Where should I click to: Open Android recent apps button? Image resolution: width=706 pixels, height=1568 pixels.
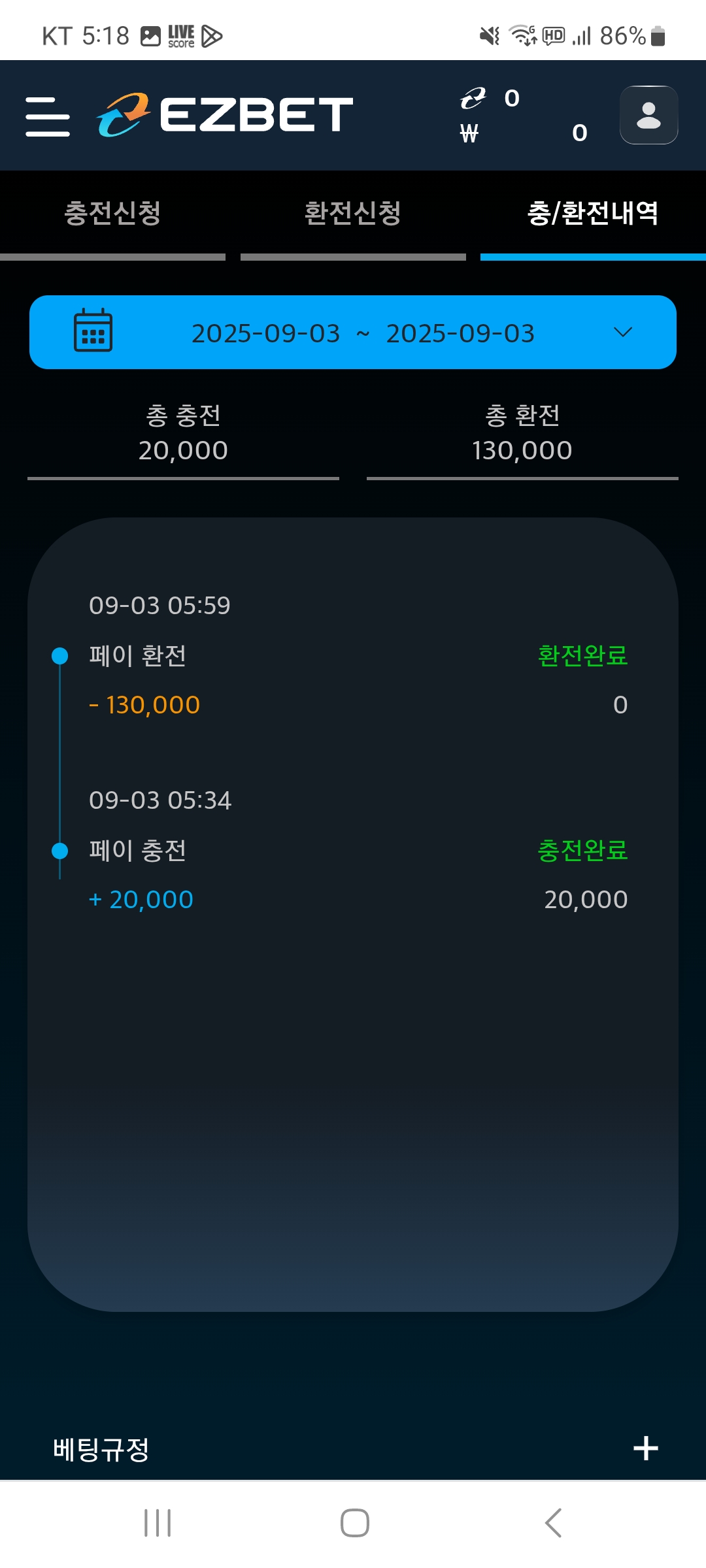(158, 1523)
